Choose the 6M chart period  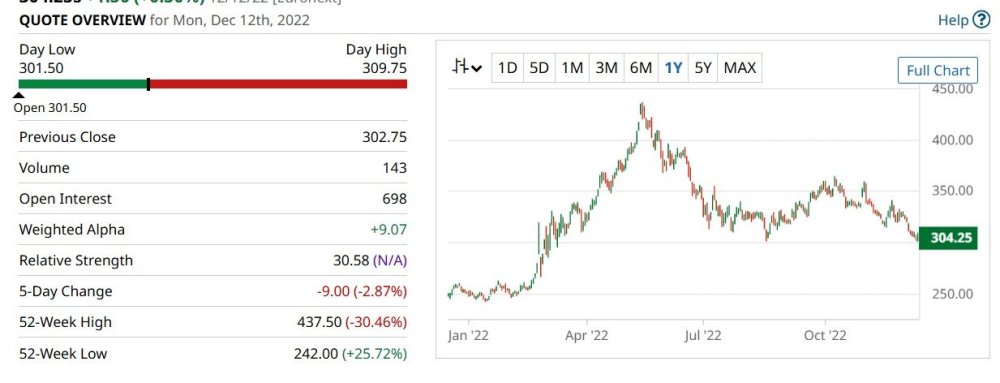640,68
